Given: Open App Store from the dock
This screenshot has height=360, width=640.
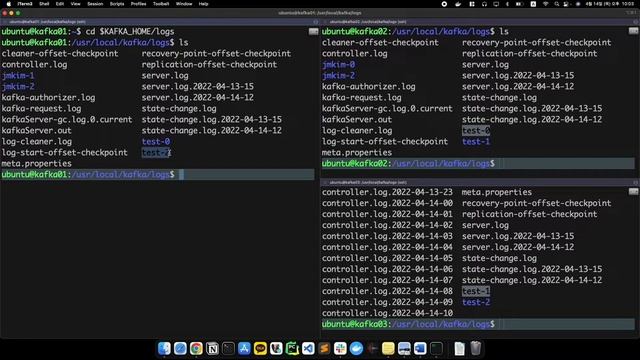Looking at the screenshot, I should pyautogui.click(x=244, y=349).
